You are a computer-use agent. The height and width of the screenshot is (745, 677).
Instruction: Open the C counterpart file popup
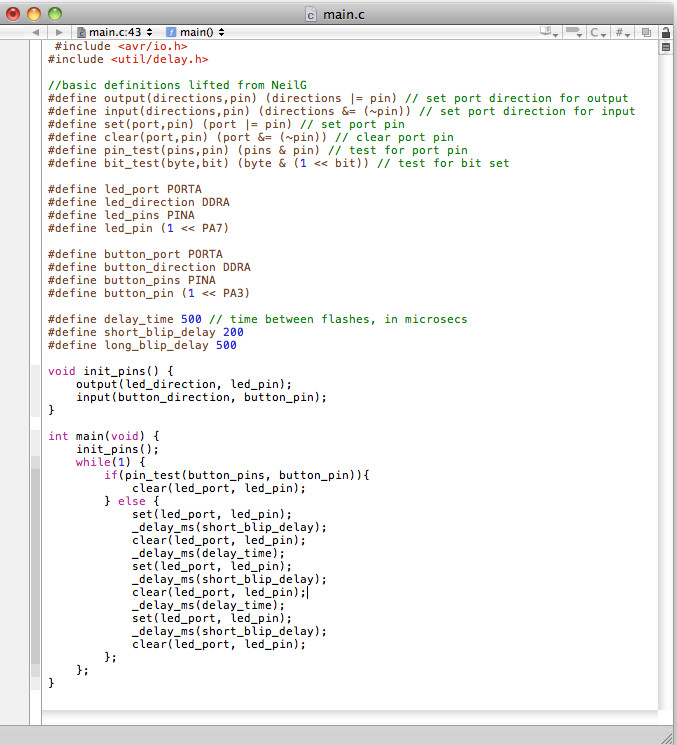pos(598,32)
